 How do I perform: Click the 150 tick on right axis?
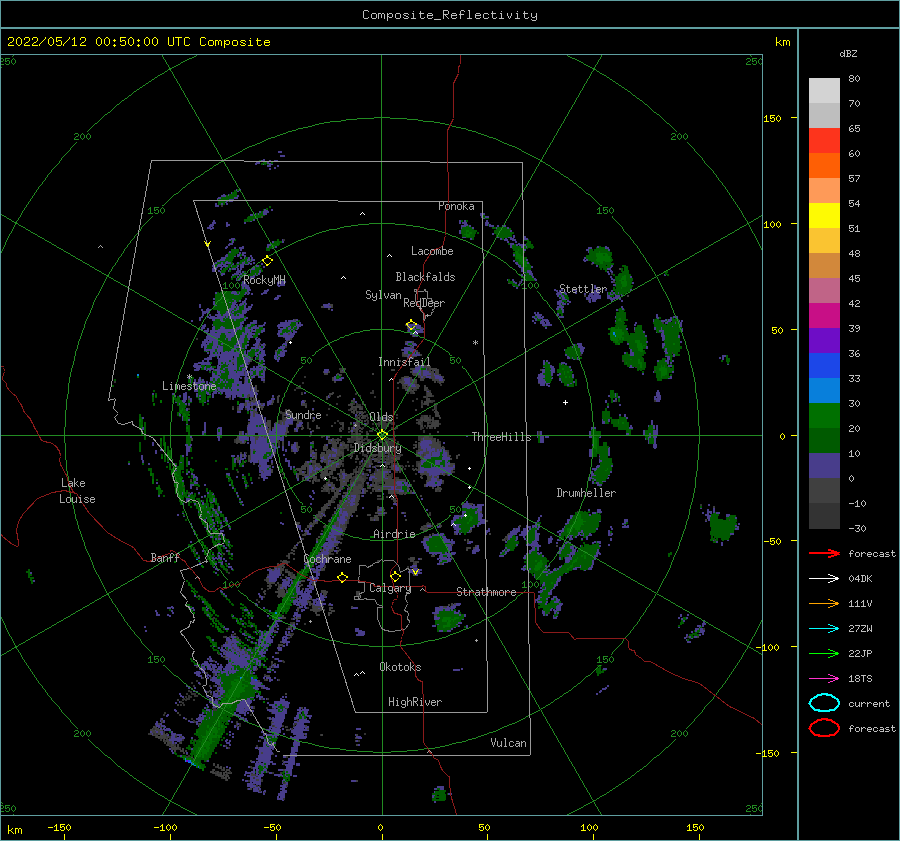[x=772, y=118]
